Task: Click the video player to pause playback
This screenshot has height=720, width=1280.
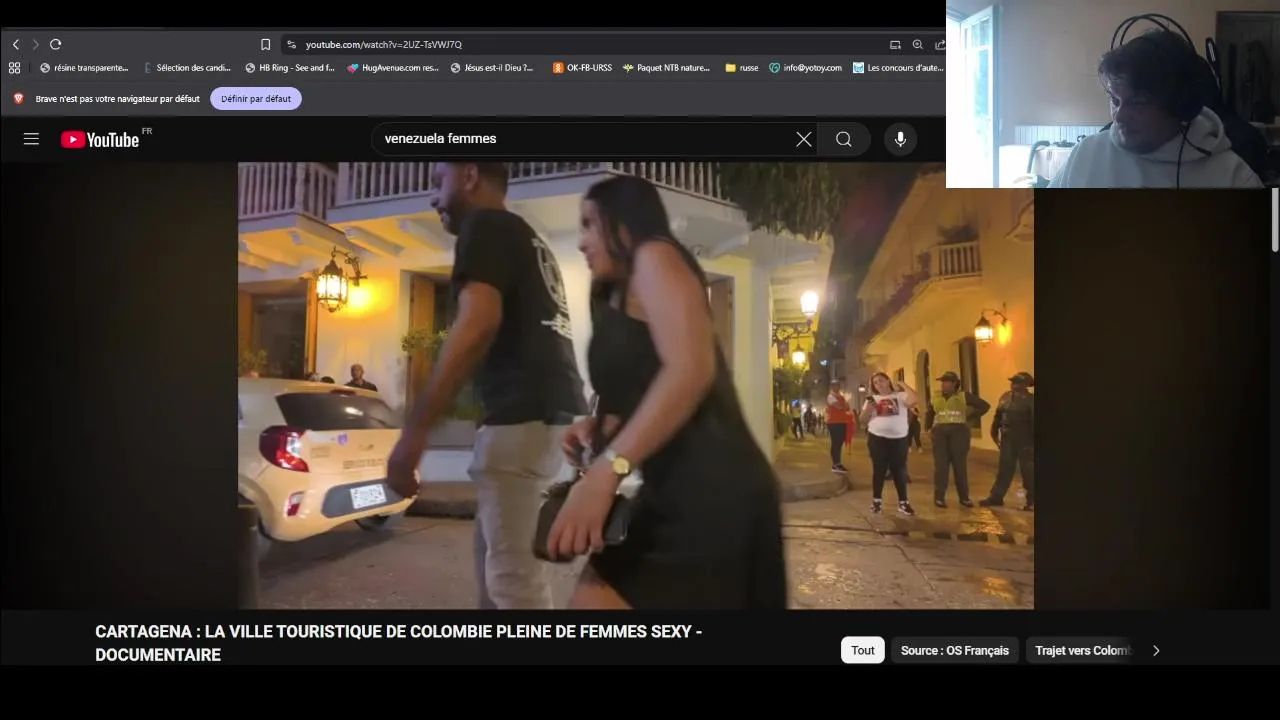Action: pyautogui.click(x=636, y=385)
